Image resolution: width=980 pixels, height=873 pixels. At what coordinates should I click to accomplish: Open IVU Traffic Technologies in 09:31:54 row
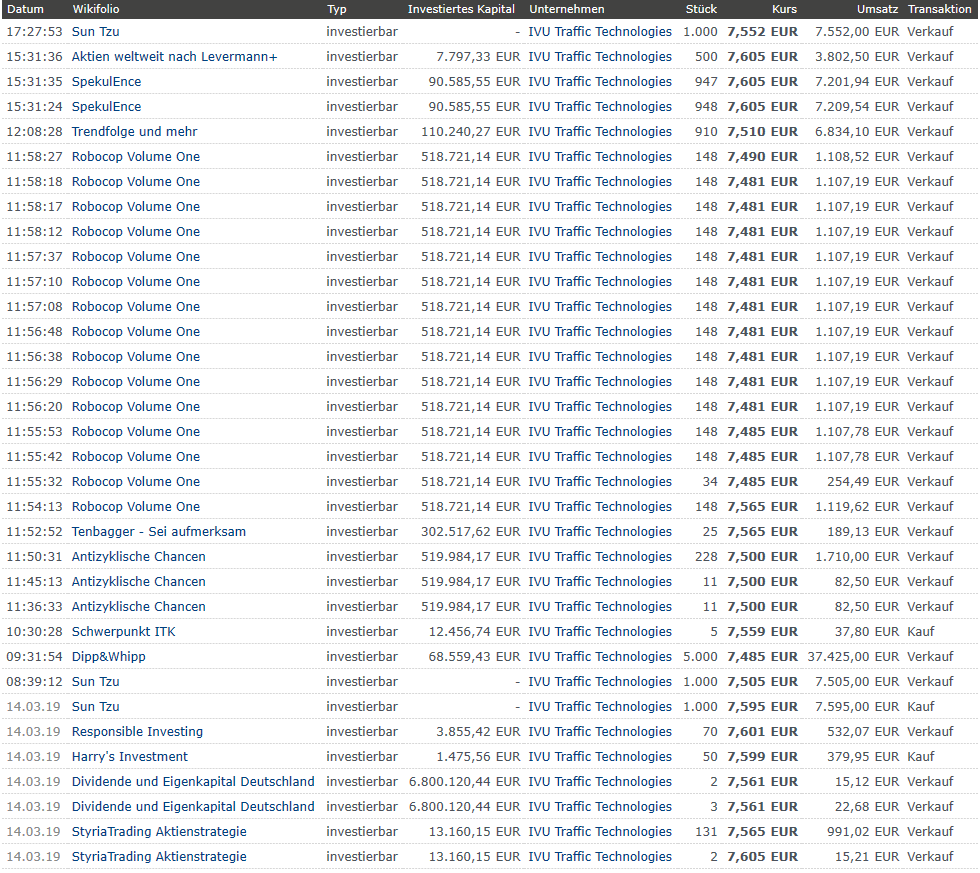coord(600,657)
